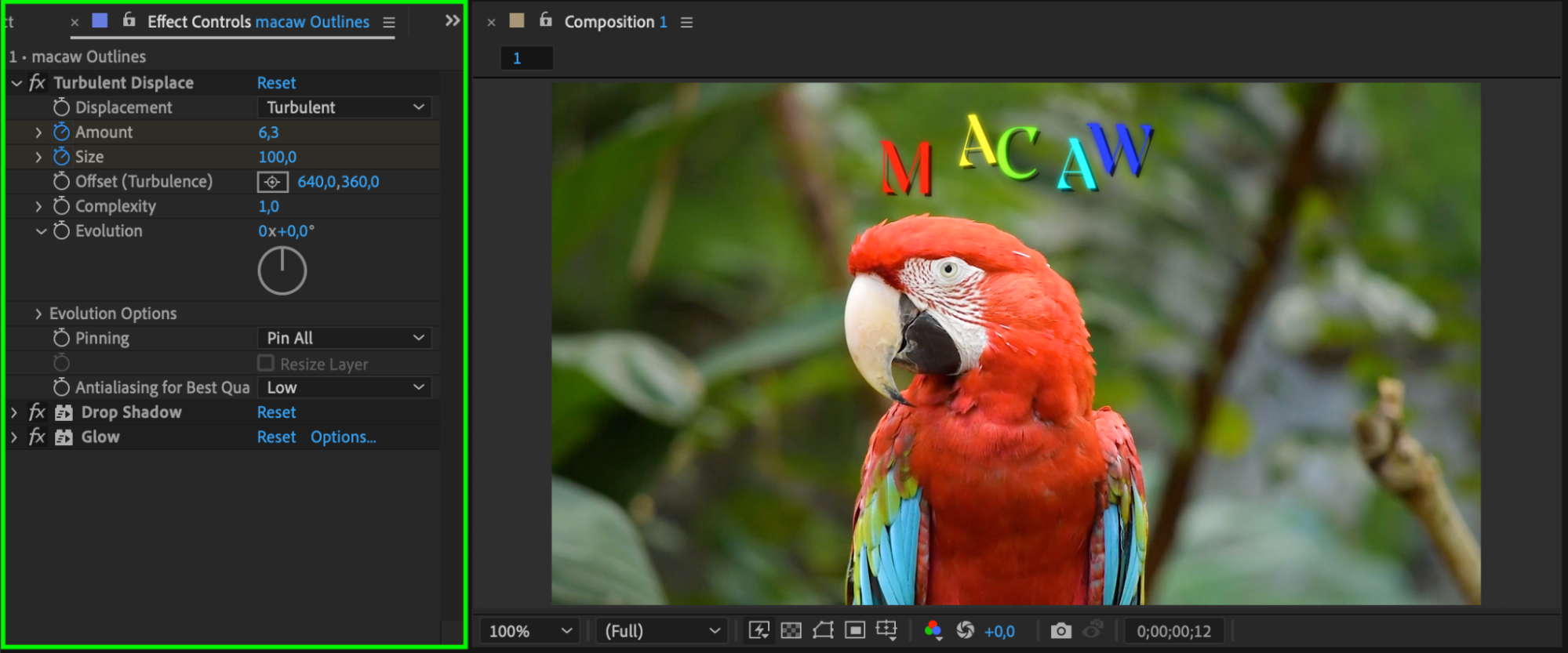This screenshot has height=653, width=1568.
Task: Click the Offset Turbulence crosshair point button
Action: tap(272, 182)
